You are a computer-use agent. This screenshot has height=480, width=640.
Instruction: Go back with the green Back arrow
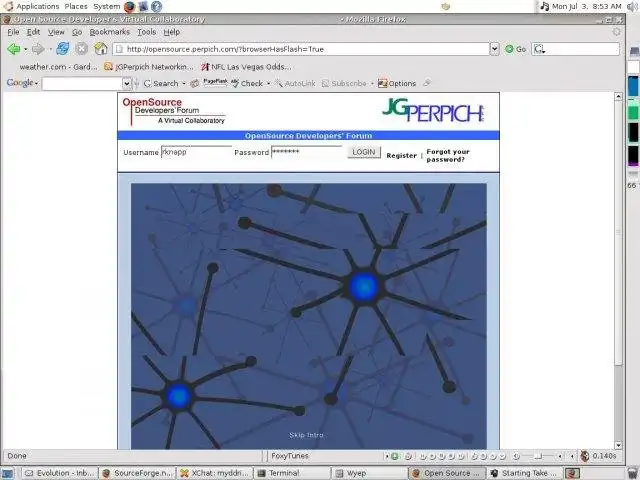coord(13,49)
